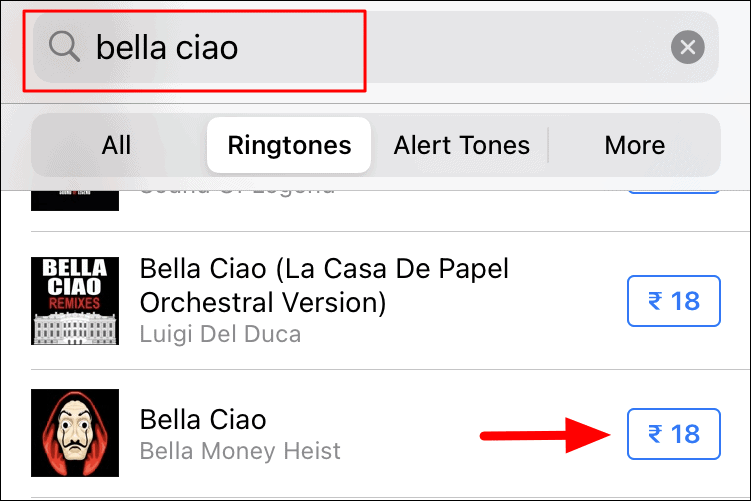Screen dimensions: 751x501
Task: Buy Bella Money Heist ringtone for ₹ 18
Action: coord(673,434)
